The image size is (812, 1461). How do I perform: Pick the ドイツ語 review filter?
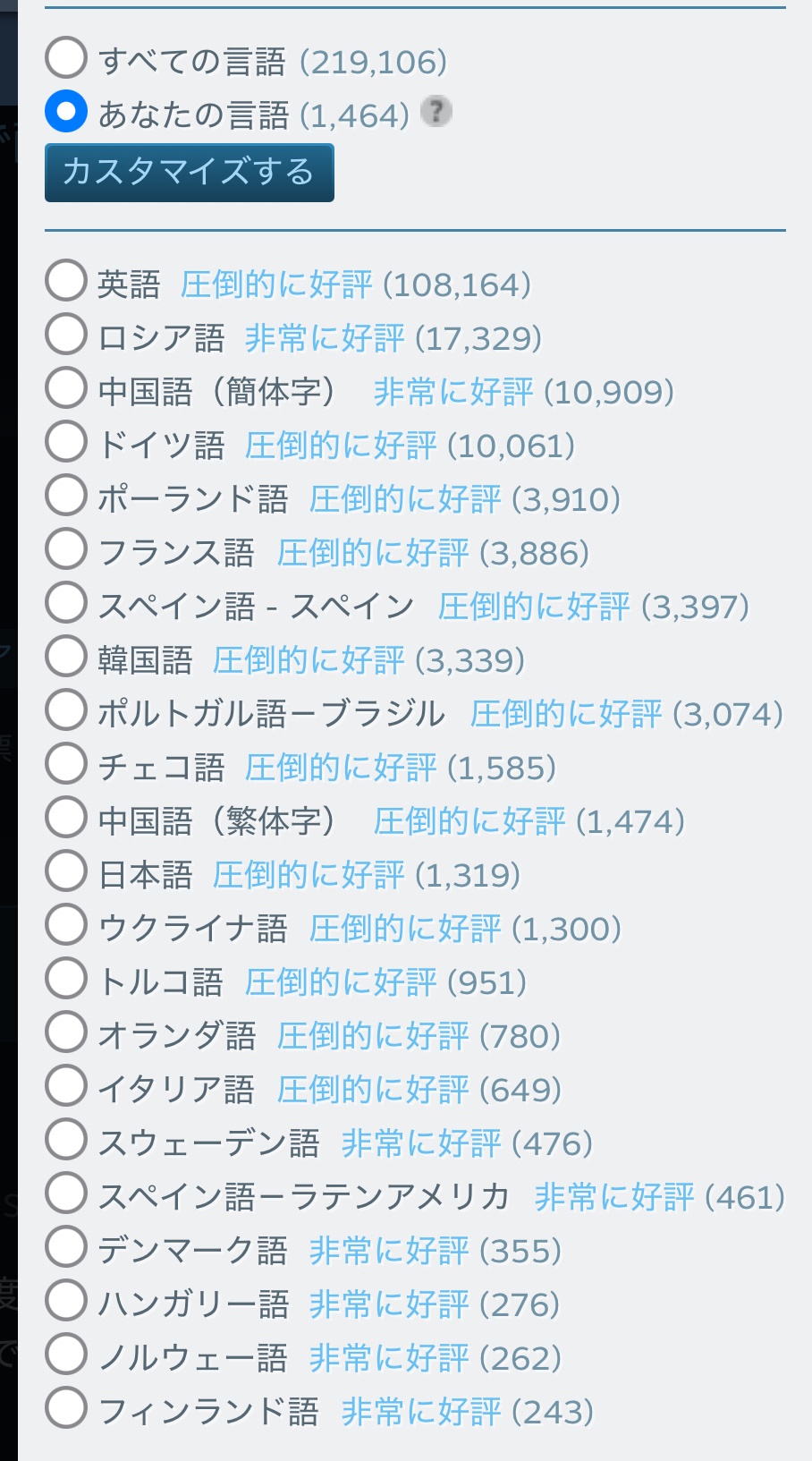click(x=66, y=443)
